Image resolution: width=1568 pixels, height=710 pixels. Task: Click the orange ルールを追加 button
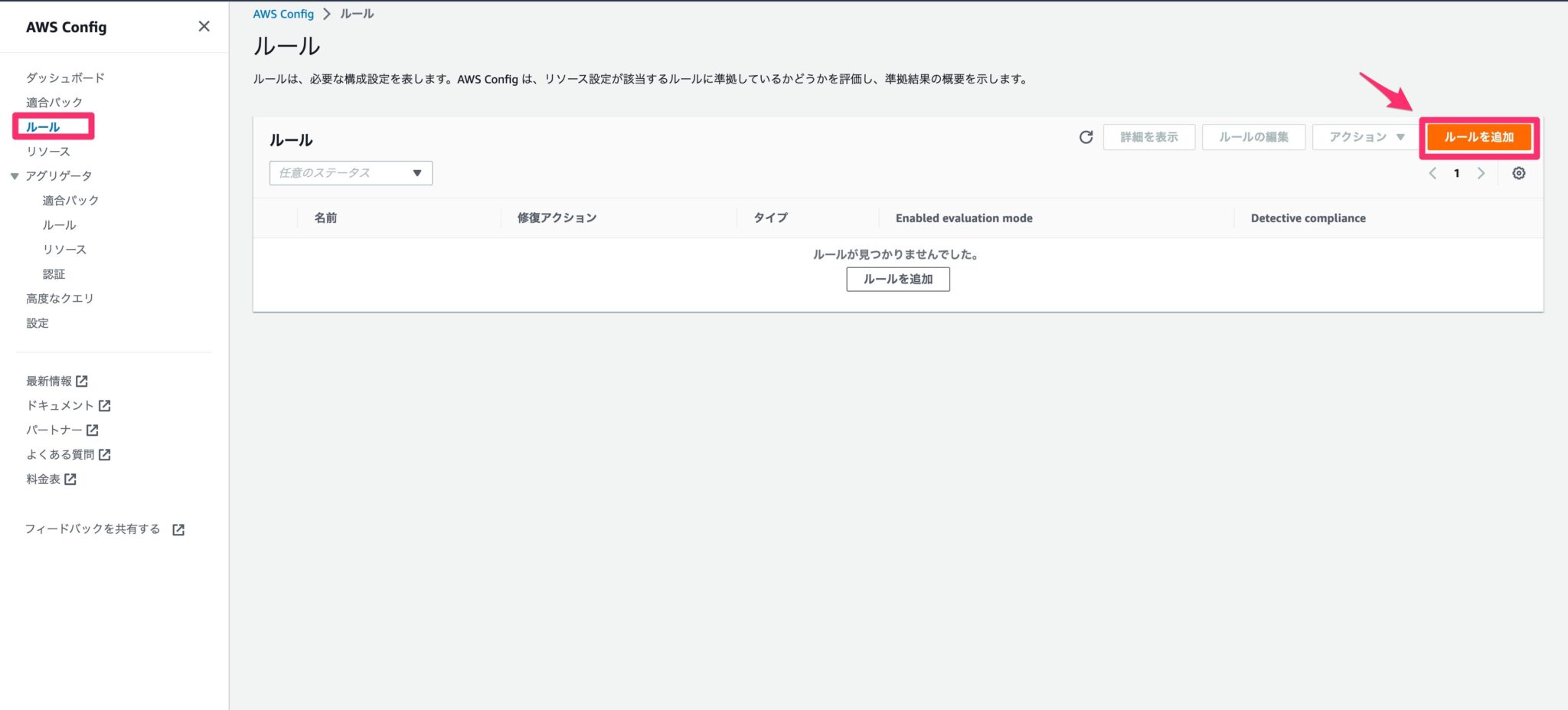pos(1478,137)
